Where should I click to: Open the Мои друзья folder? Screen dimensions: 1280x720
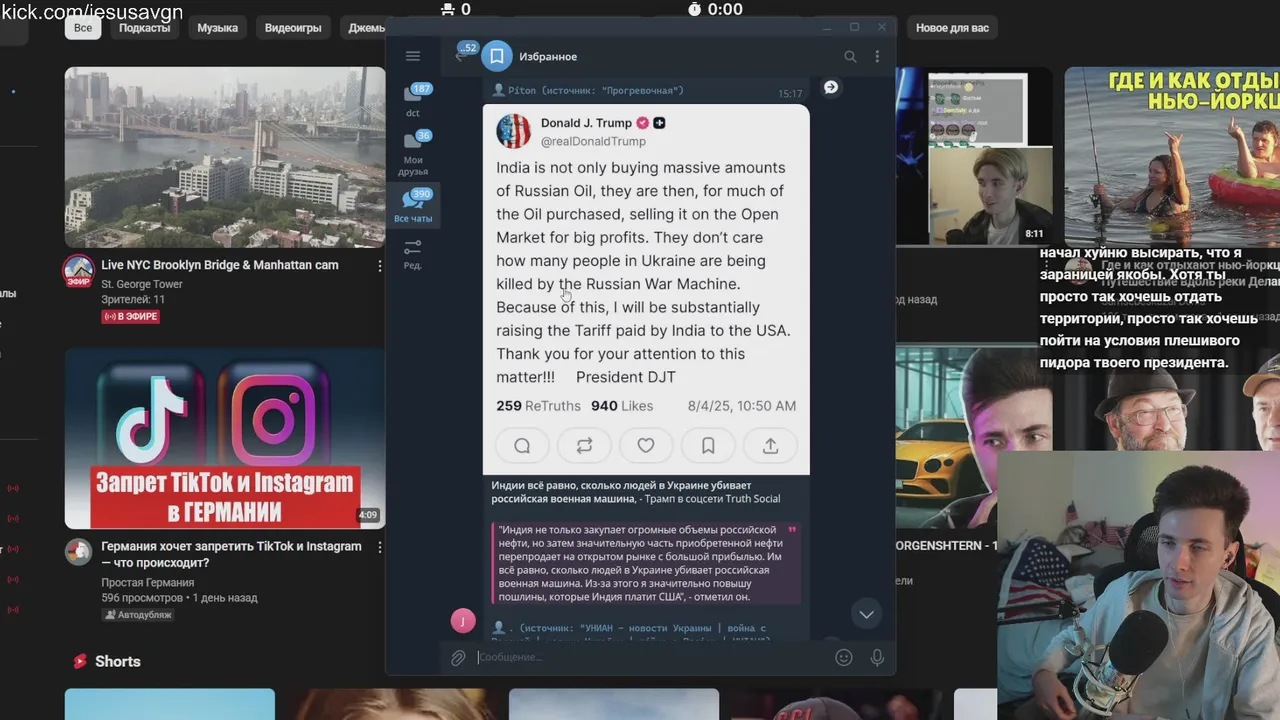pyautogui.click(x=413, y=152)
